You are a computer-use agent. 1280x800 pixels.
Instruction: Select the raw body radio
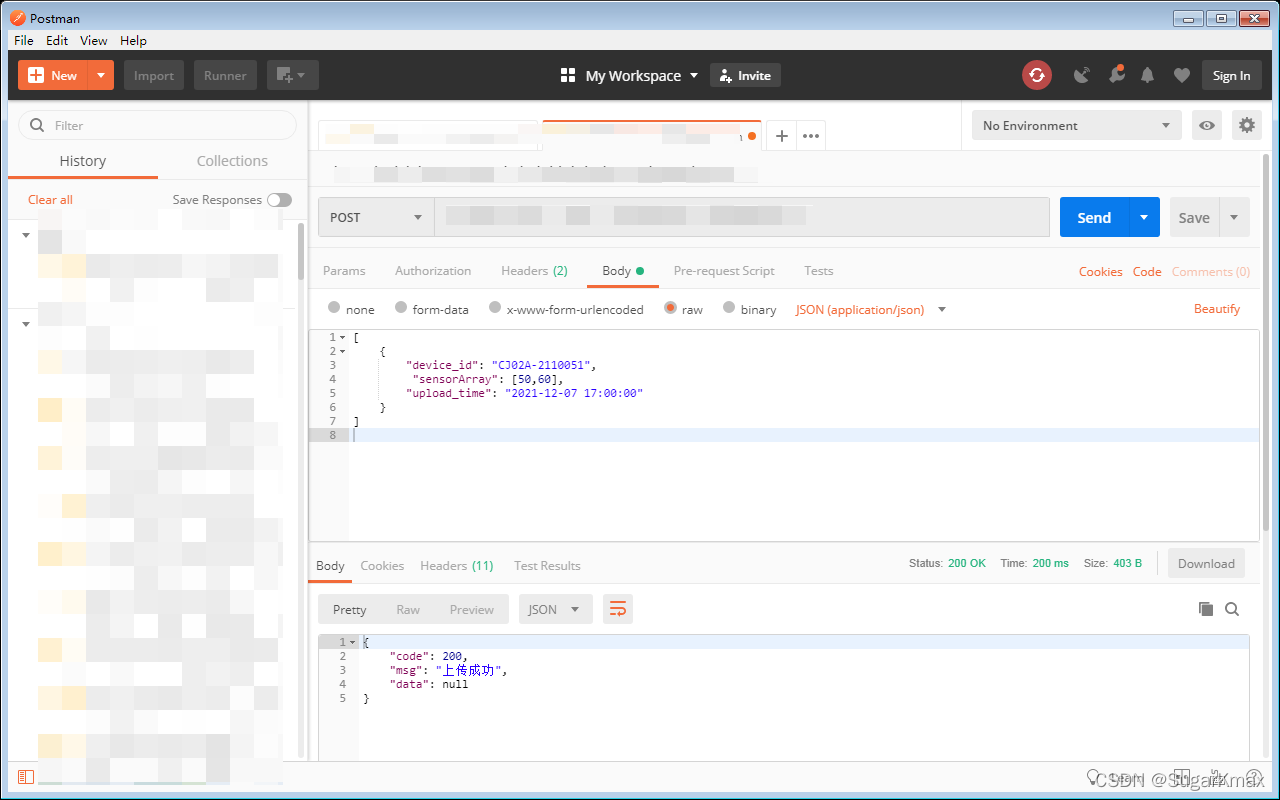(670, 308)
